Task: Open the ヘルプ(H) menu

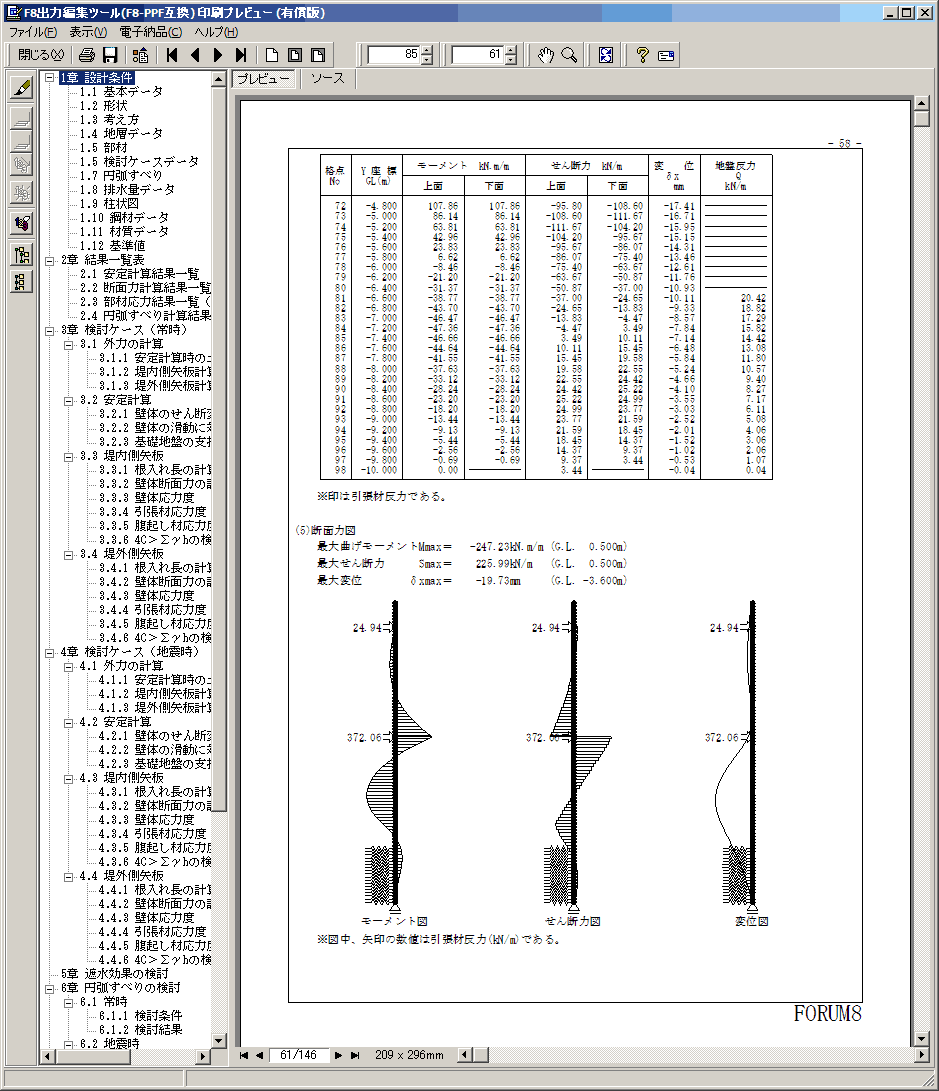Action: (x=216, y=32)
